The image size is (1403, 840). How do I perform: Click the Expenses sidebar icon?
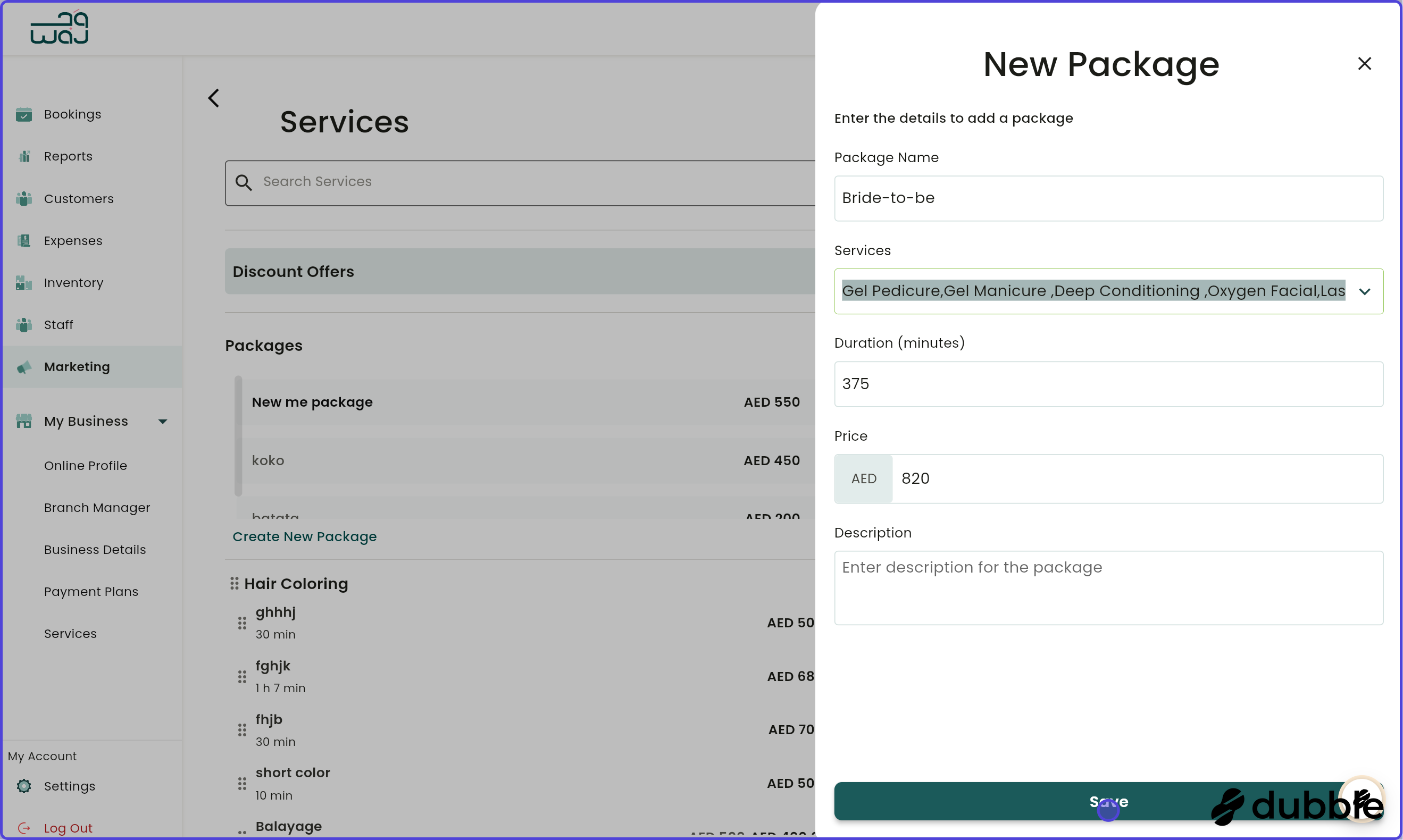24,240
